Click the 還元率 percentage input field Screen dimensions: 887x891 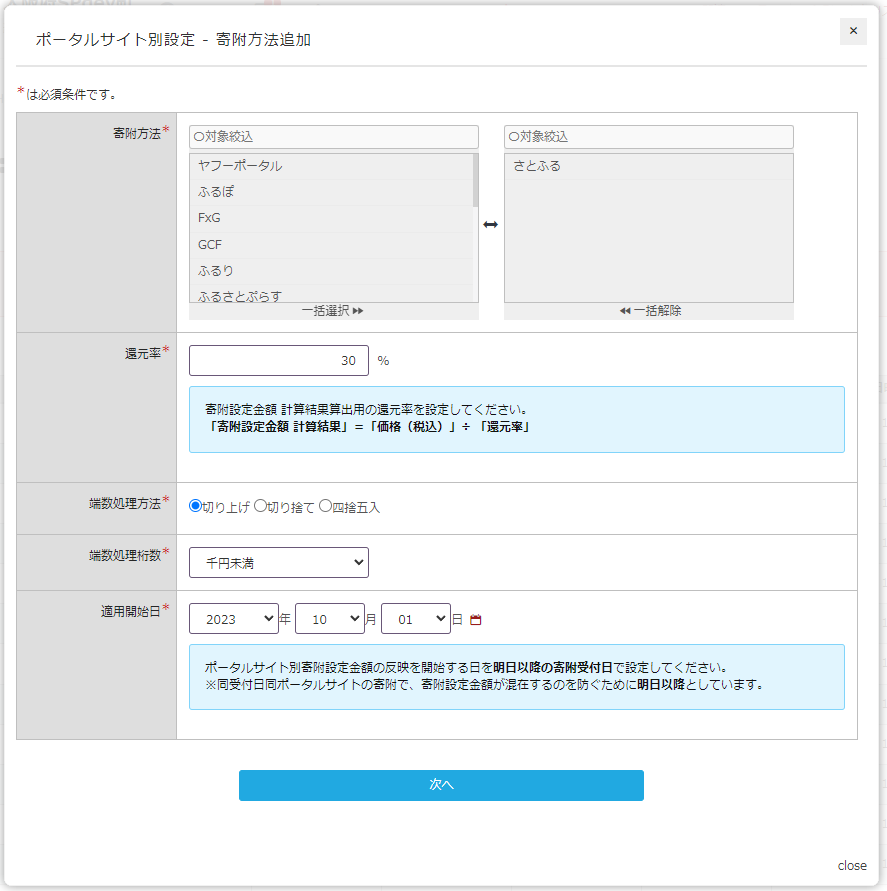[x=278, y=361]
